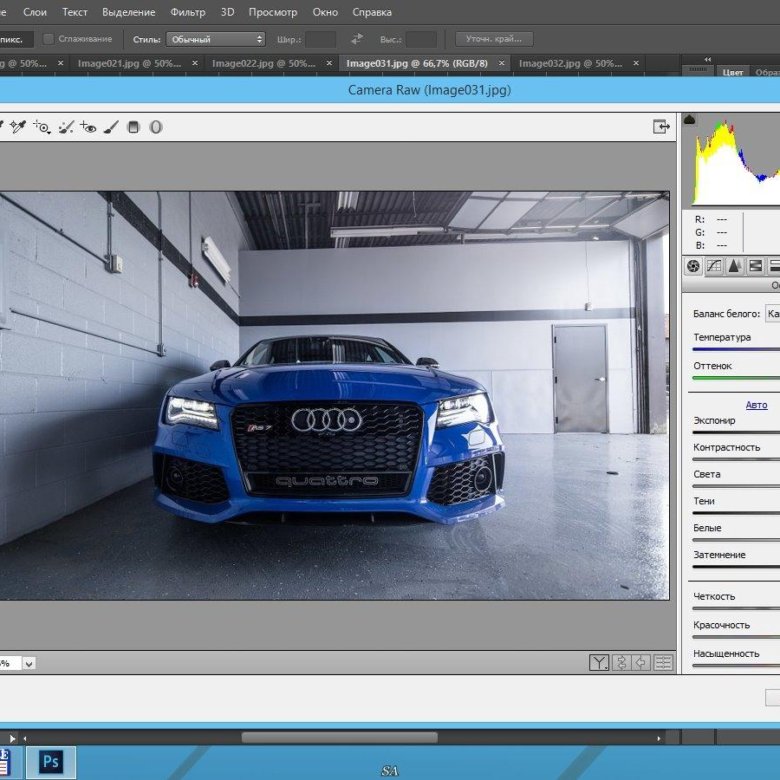Toggle full screen mode icon in Camera Raw
This screenshot has height=780, width=780.
tap(661, 127)
